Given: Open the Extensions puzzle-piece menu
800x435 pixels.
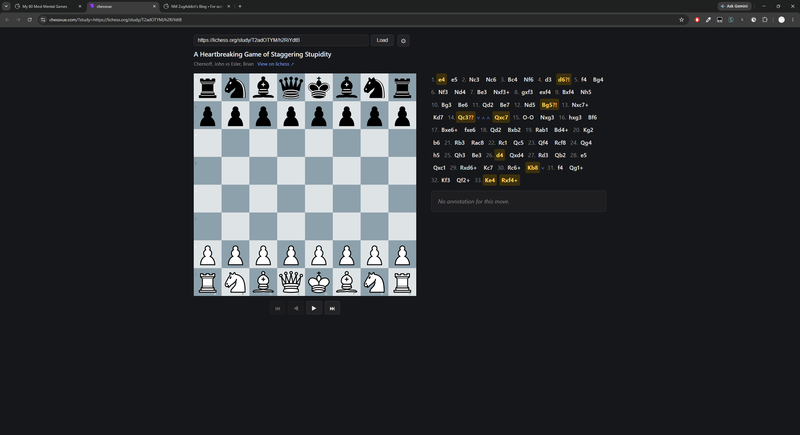Looking at the screenshot, I should click(764, 20).
